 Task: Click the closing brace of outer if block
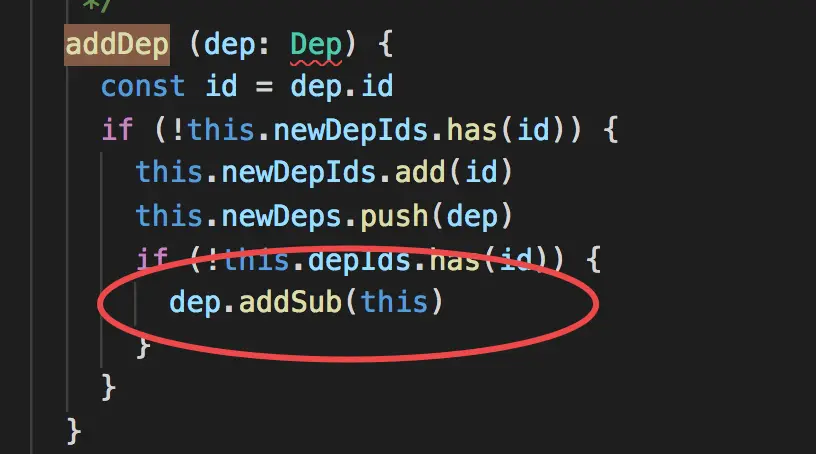(x=108, y=387)
